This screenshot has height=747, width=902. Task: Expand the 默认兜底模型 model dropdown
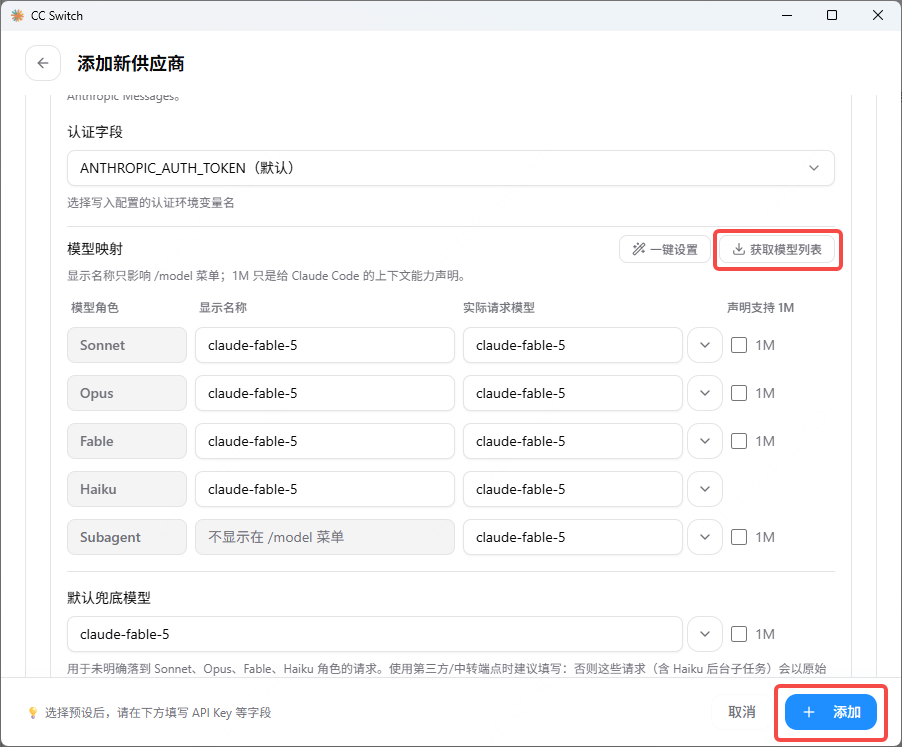(705, 634)
